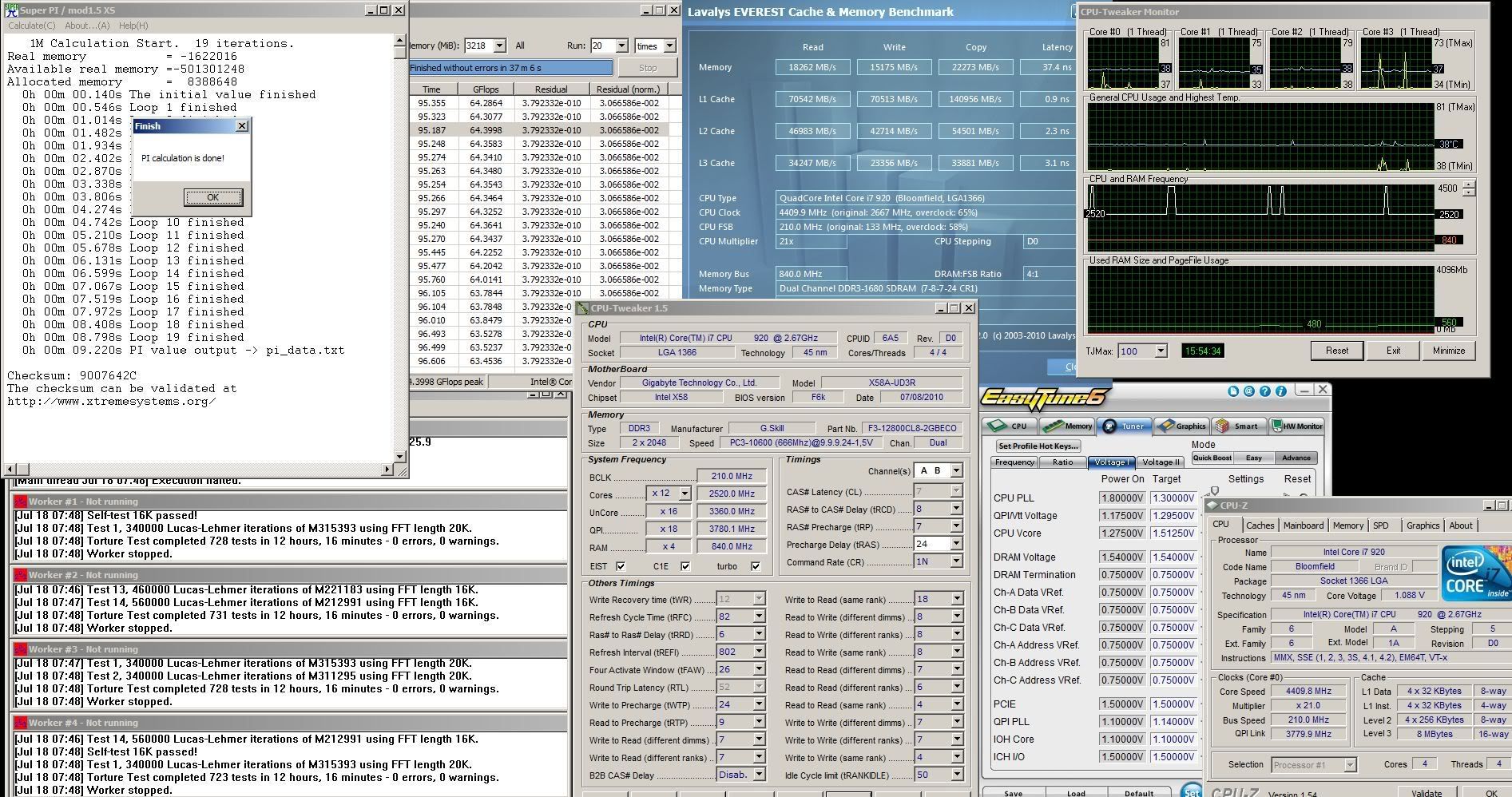This screenshot has width=1512, height=797.
Task: Open Precharge Delay (tRAS) dropdown
Action: (956, 544)
